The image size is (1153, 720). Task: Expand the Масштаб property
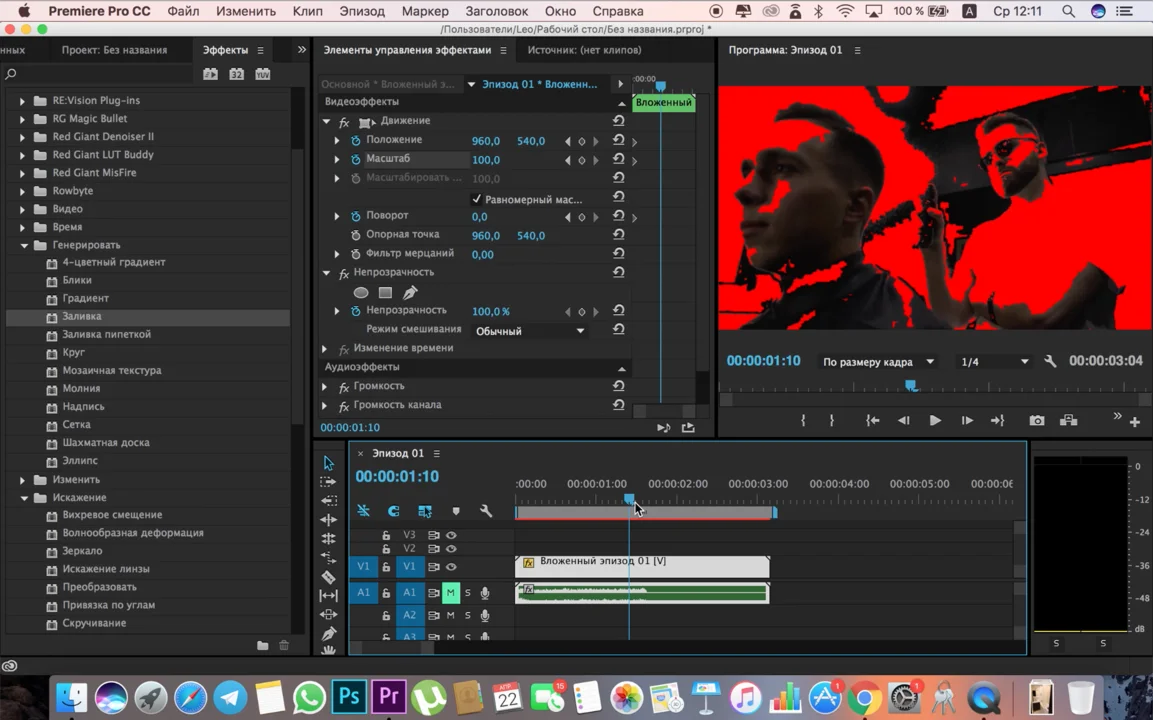coord(337,159)
